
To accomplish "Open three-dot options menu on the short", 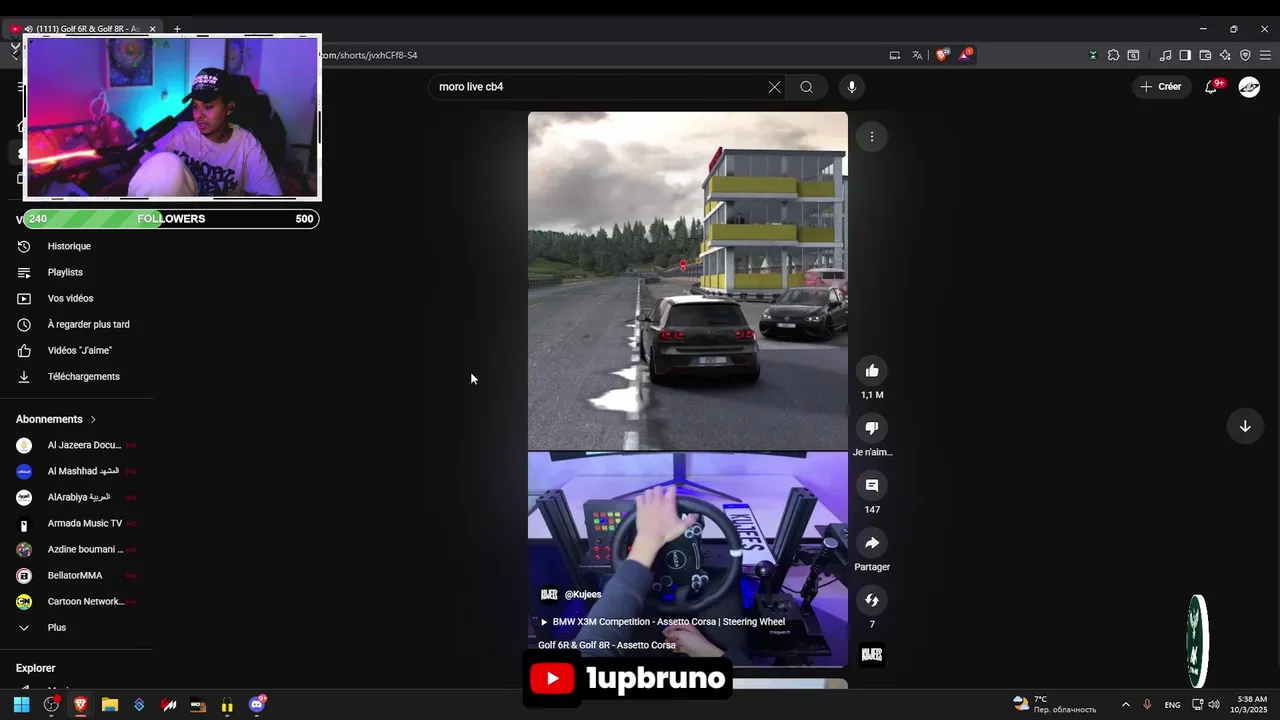I will click(872, 137).
